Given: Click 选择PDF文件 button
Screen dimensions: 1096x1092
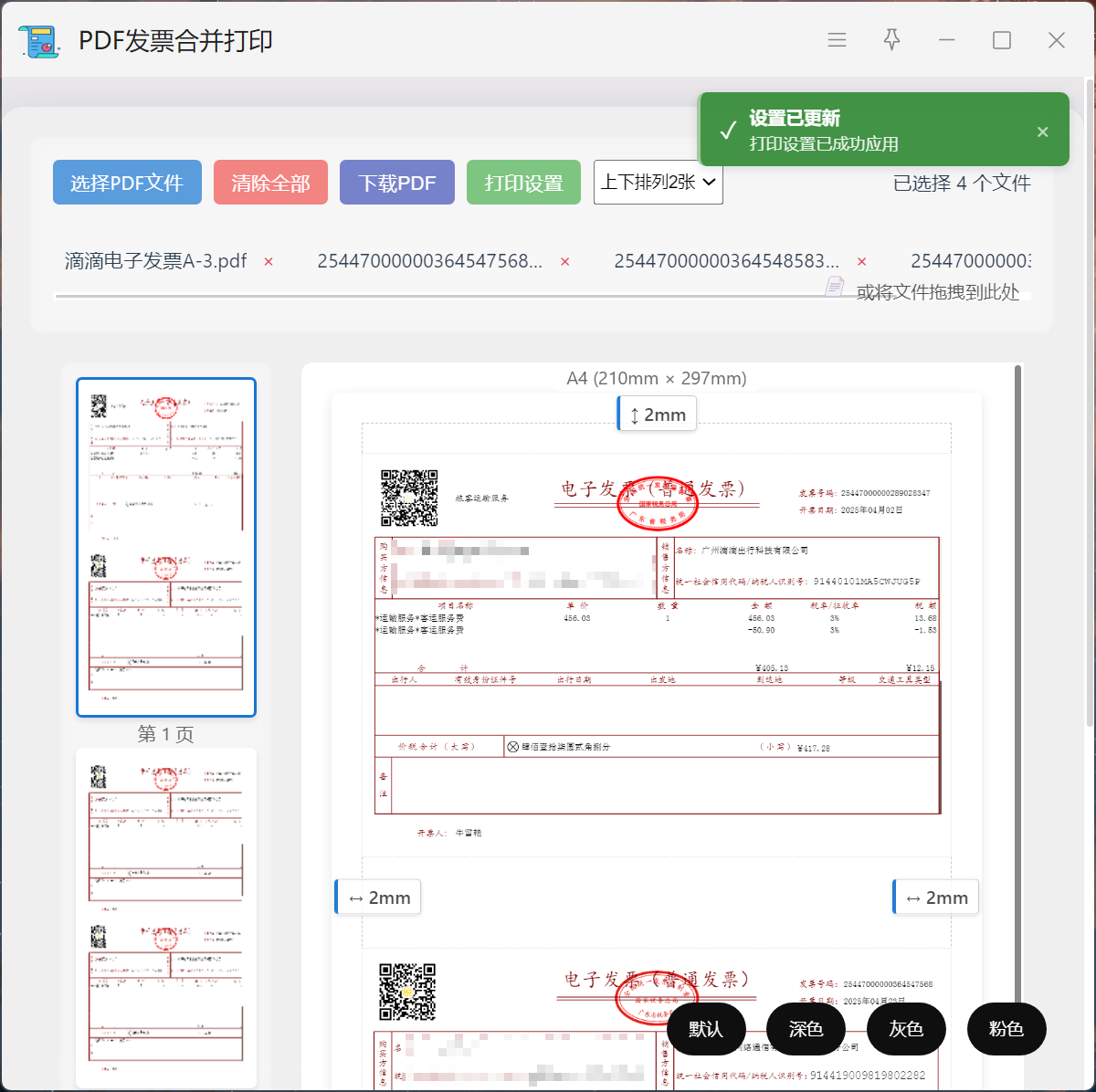Looking at the screenshot, I should [127, 183].
